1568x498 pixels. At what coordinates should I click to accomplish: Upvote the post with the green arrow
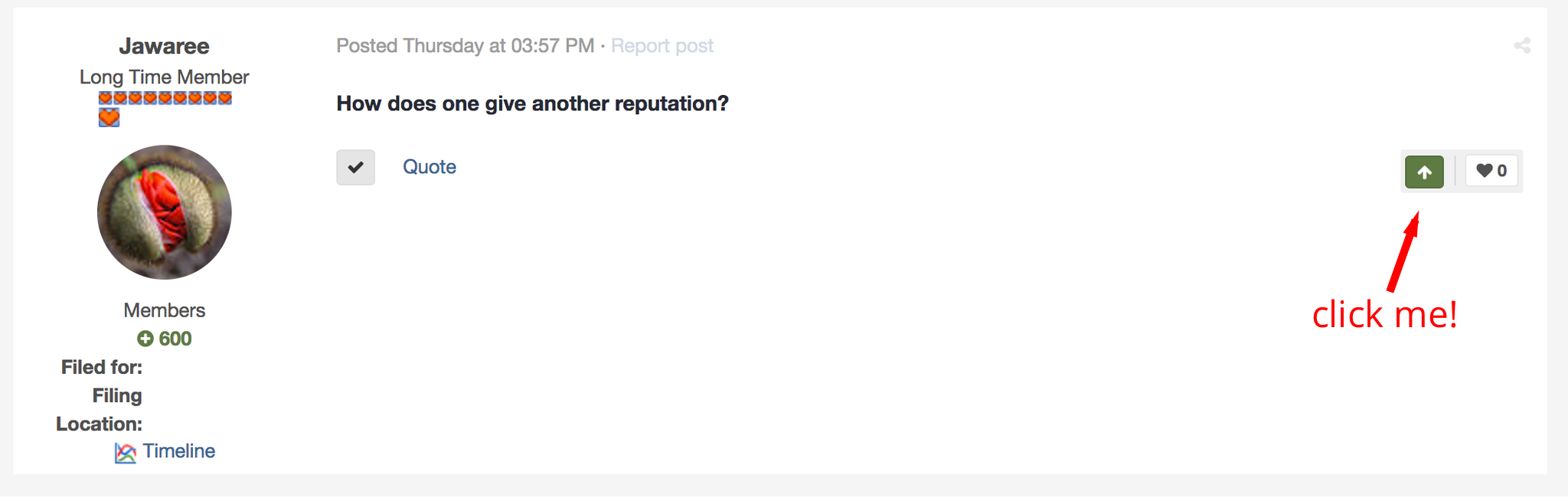coord(1424,172)
